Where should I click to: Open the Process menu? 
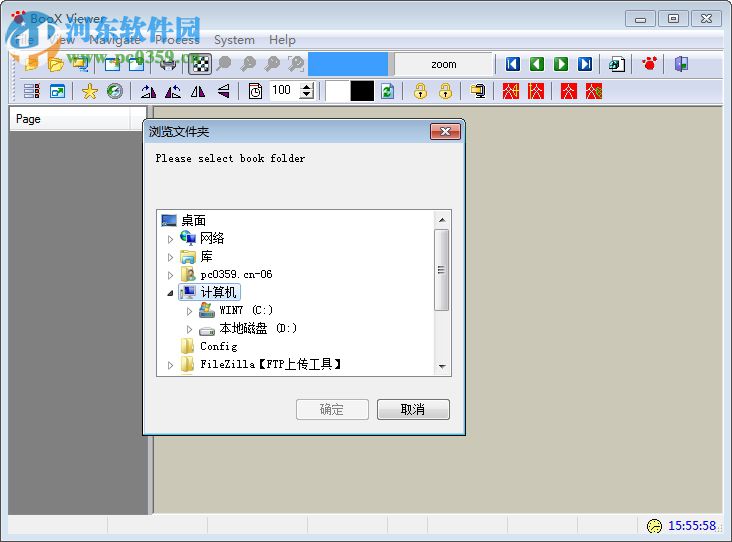[177, 40]
